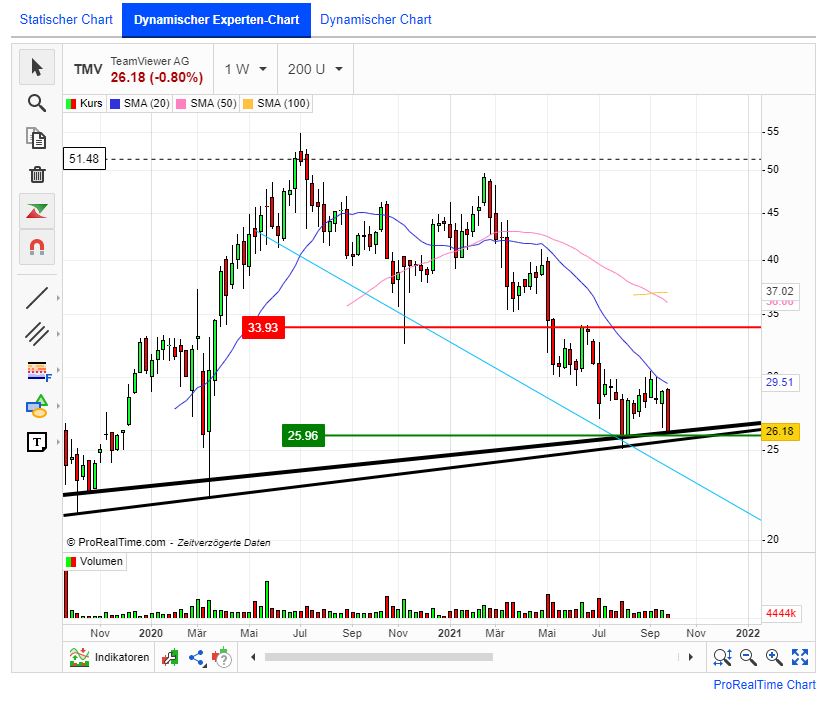Click the yellow 26.18 price tag

pyautogui.click(x=780, y=431)
